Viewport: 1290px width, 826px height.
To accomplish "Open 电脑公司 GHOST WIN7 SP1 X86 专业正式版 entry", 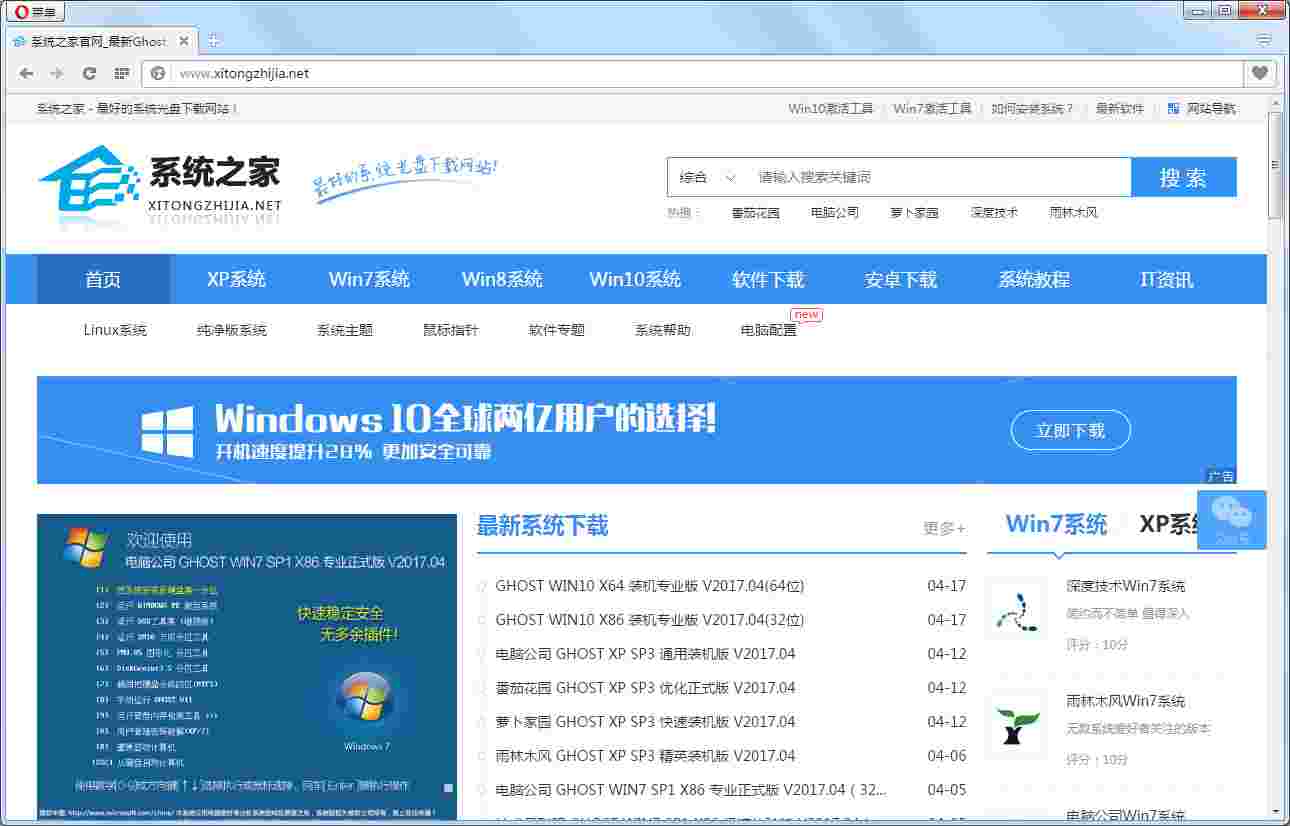I will click(691, 790).
